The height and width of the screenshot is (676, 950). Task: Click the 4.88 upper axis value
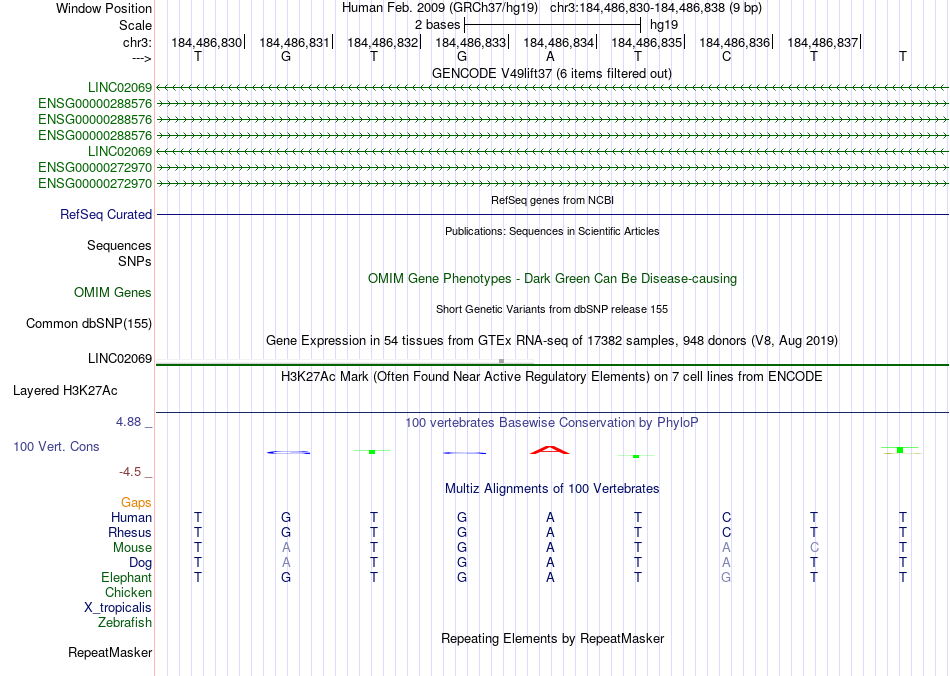click(x=128, y=422)
